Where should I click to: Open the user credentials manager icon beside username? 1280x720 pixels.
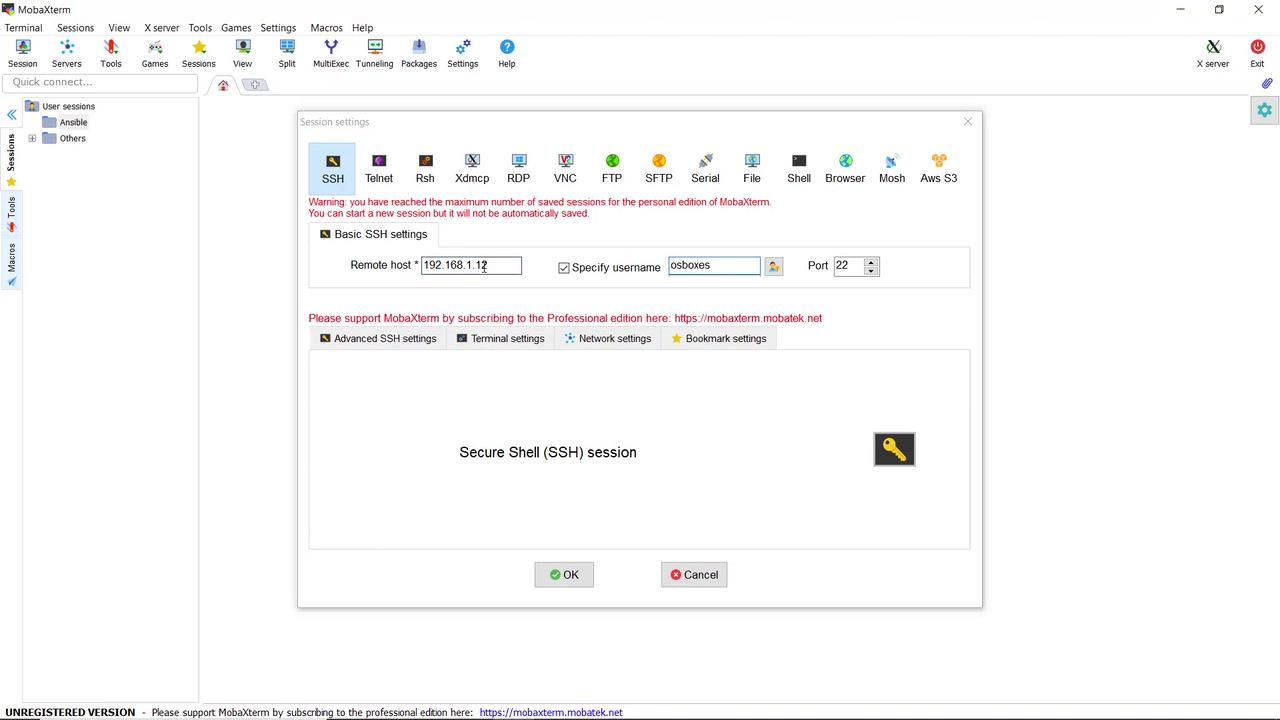(773, 266)
